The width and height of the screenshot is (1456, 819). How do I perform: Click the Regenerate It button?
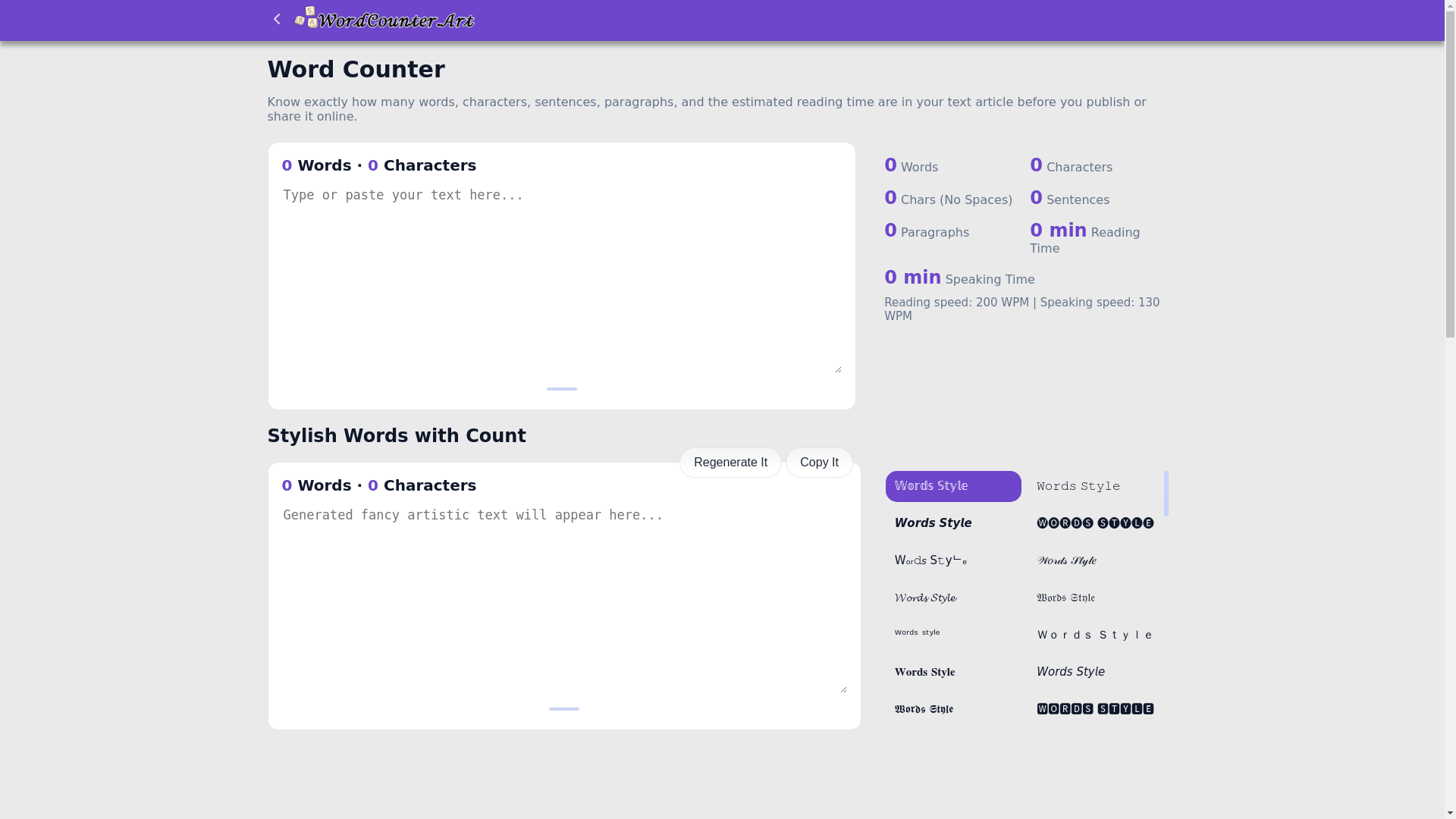click(x=730, y=463)
